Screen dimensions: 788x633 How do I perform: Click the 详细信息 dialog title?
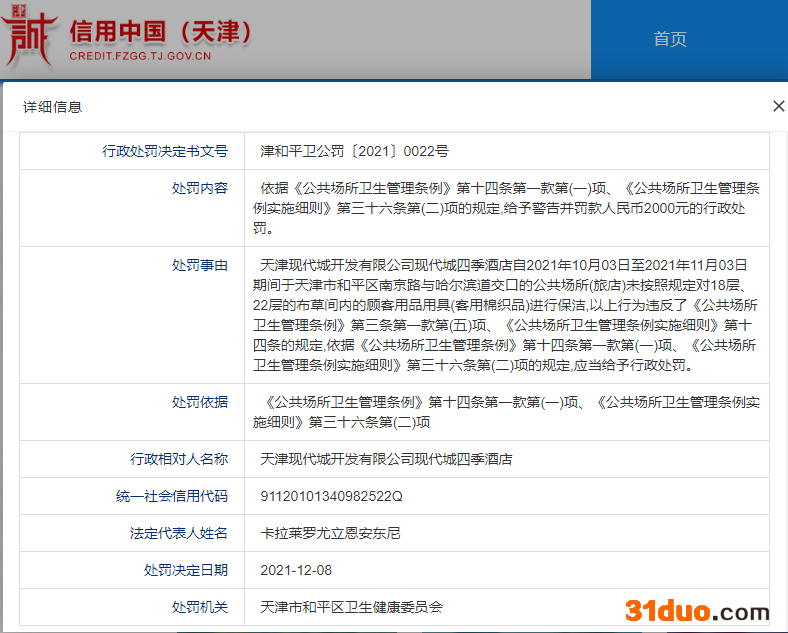click(52, 107)
